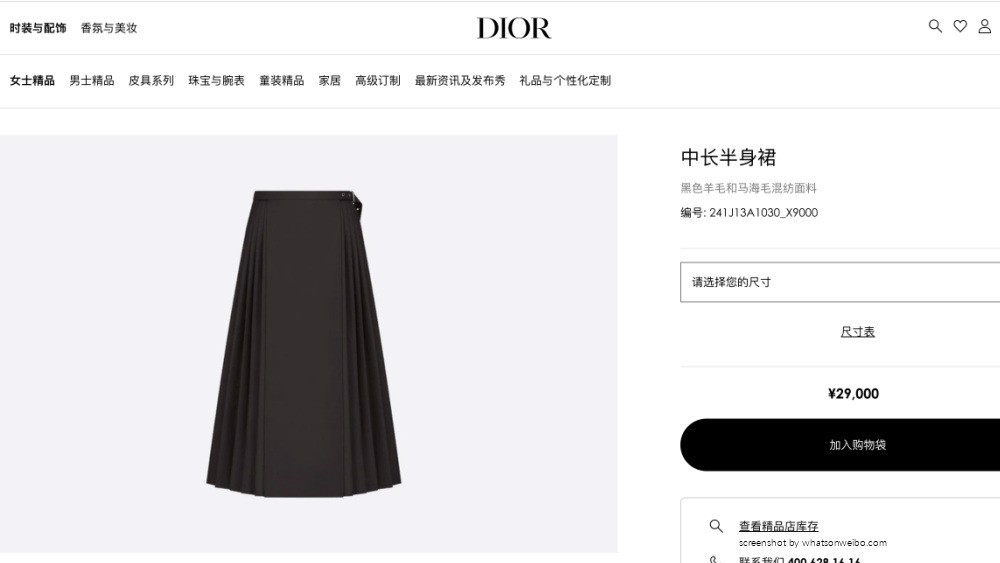Viewport: 1000px width, 563px height.
Task: Switch to the 香氛与美妆 tab
Action: tap(109, 28)
